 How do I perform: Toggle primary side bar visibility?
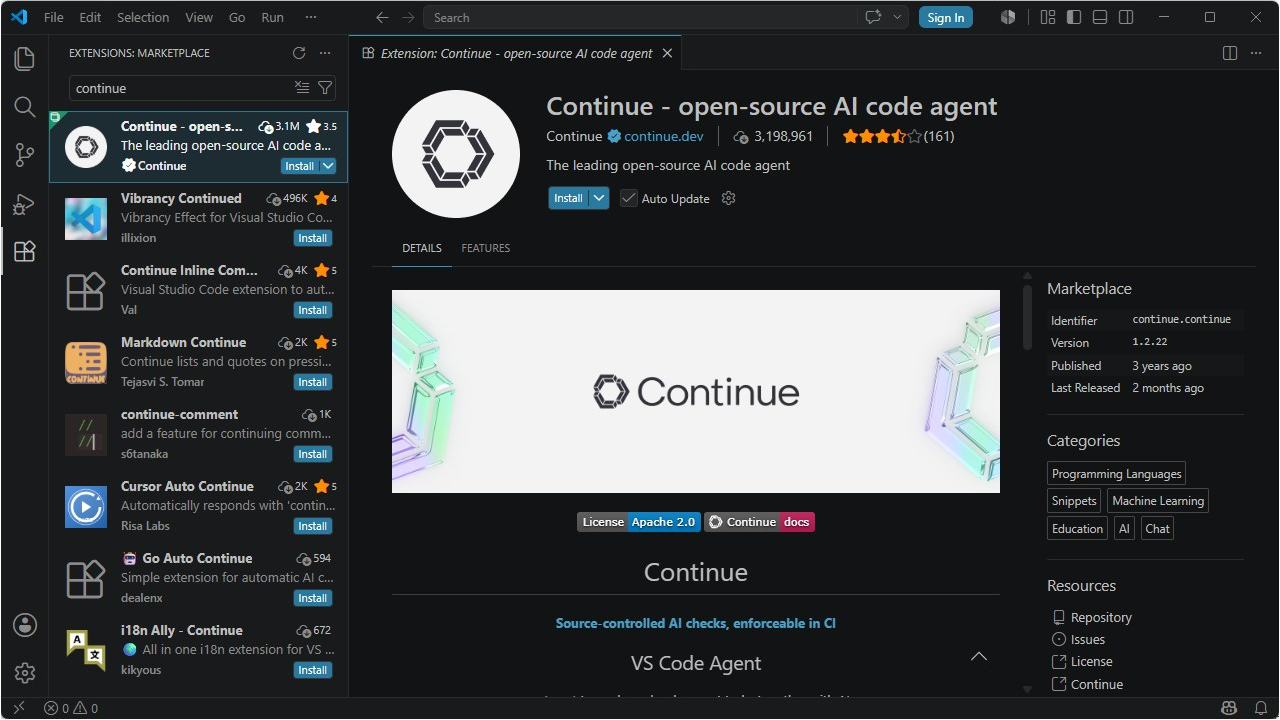tap(1074, 17)
